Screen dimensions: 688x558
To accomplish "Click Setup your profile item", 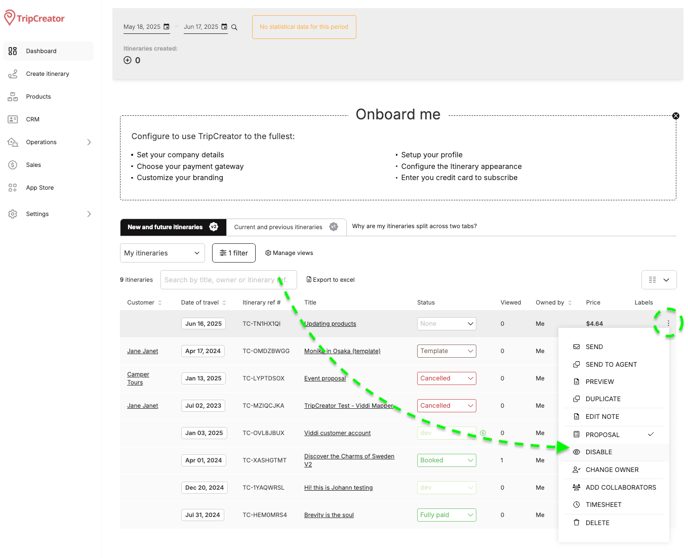I will 432,155.
